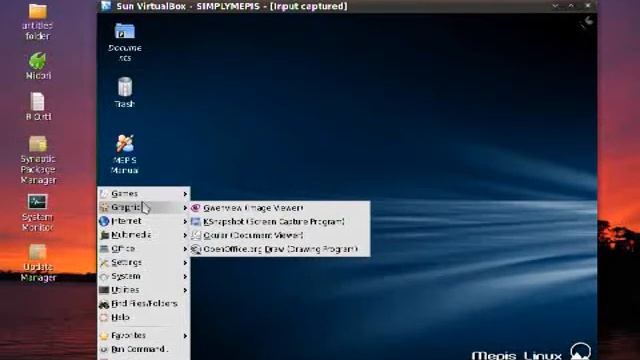Click the Utilities menu icon

[x=104, y=290]
